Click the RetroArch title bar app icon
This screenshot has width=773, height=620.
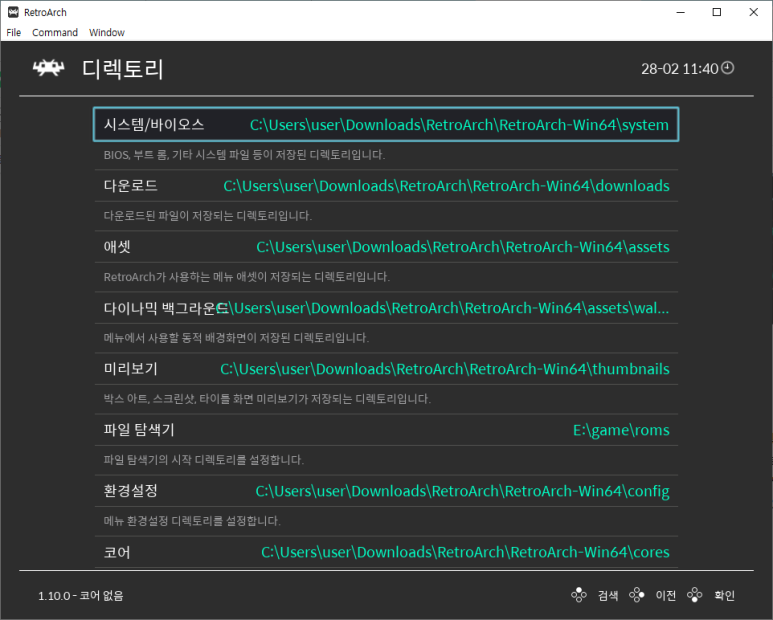[x=13, y=12]
